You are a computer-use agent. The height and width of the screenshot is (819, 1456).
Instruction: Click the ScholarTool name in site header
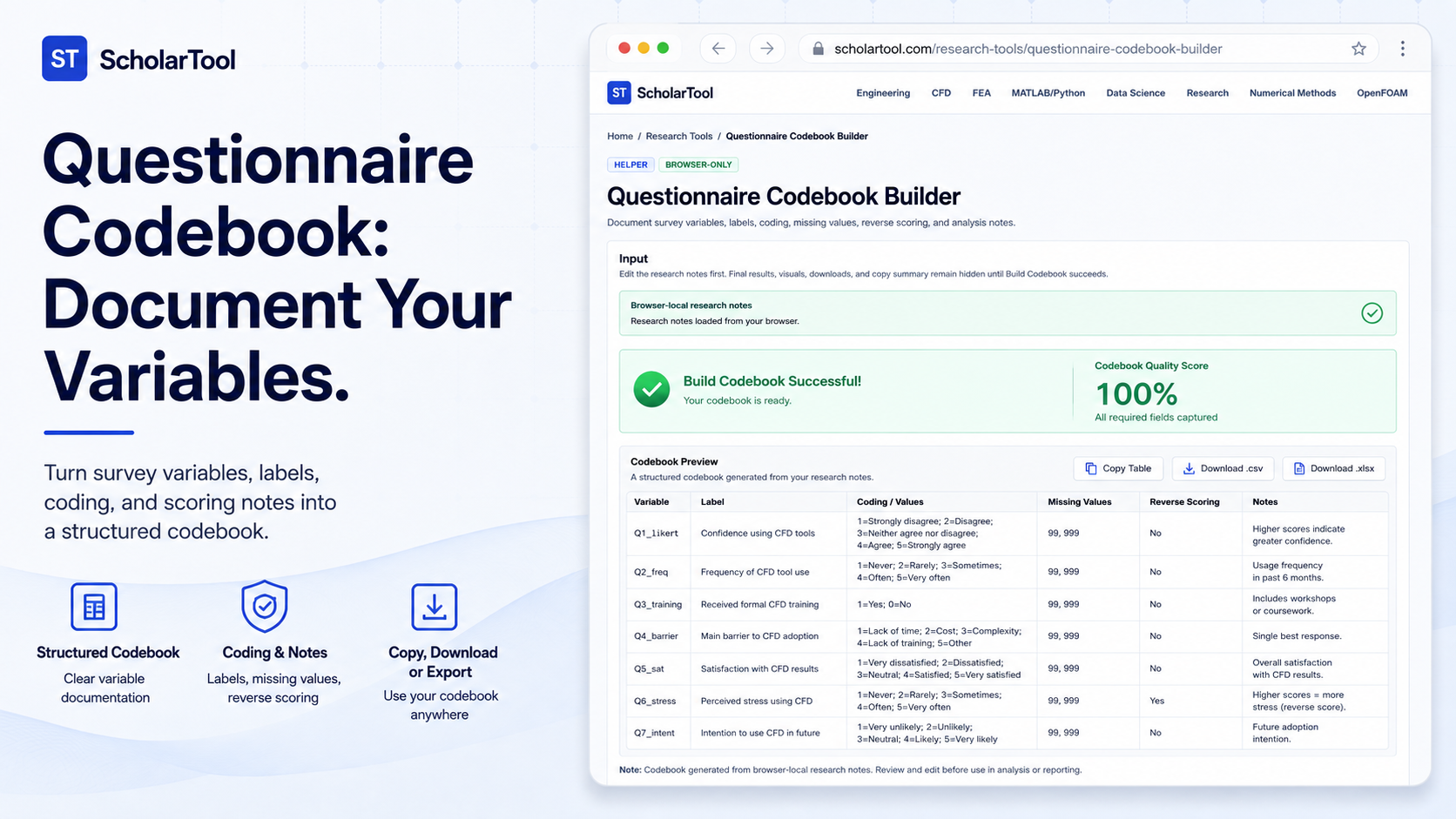675,93
